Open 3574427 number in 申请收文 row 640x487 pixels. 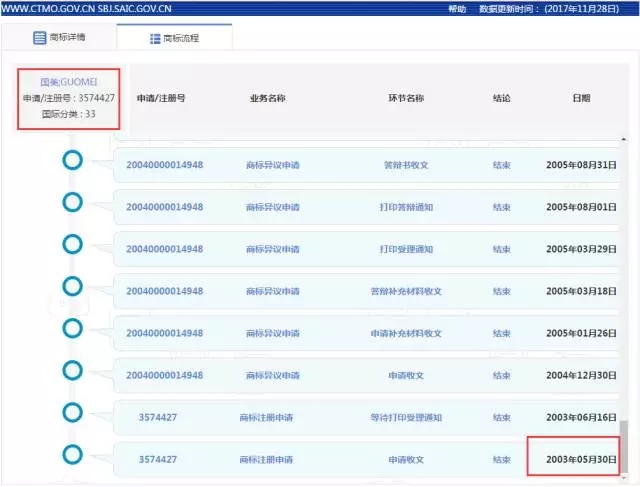tap(158, 460)
